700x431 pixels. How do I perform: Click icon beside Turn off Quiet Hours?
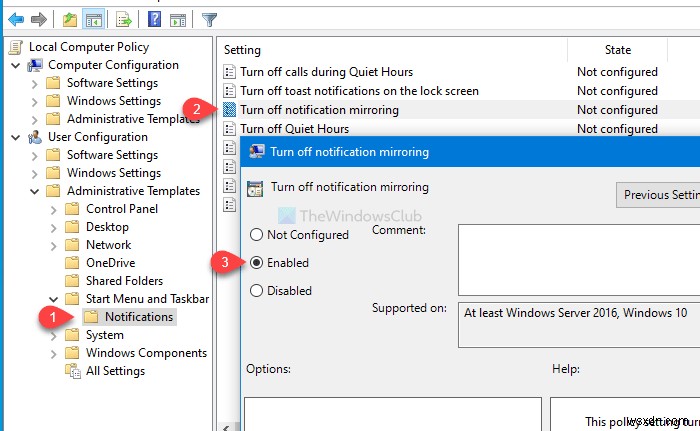(x=229, y=129)
